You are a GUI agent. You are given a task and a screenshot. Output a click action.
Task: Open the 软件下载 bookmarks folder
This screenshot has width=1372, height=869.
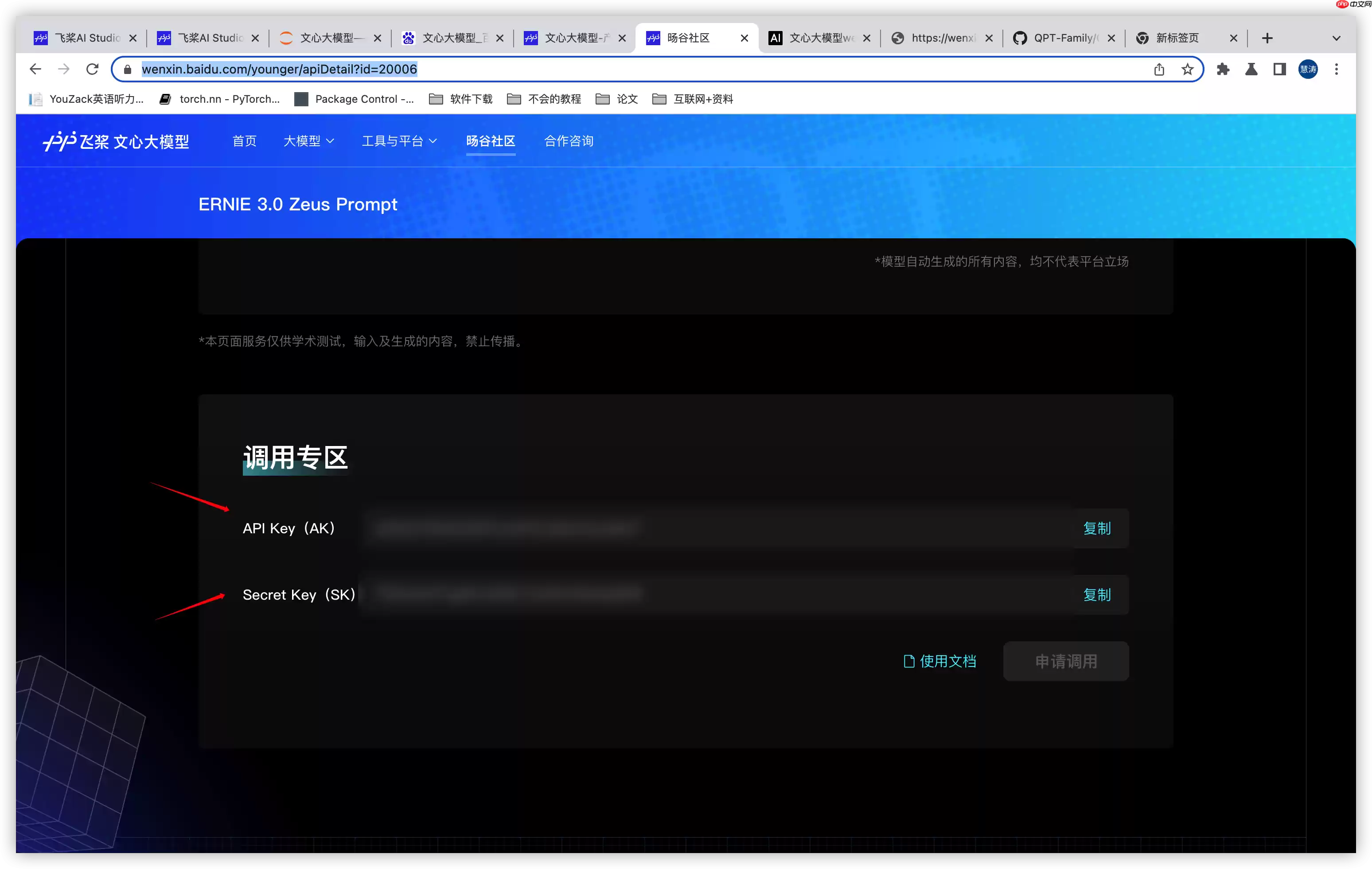[x=460, y=98]
